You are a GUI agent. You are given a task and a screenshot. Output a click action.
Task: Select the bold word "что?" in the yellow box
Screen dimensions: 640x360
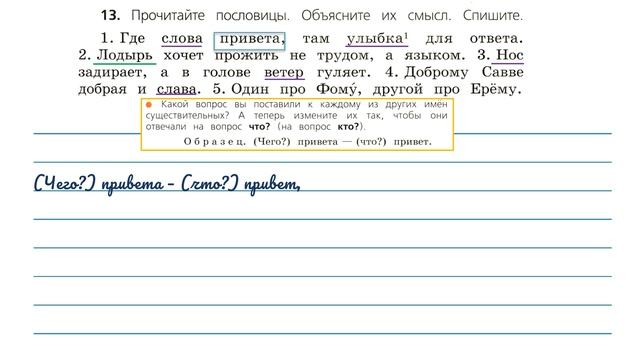(259, 127)
